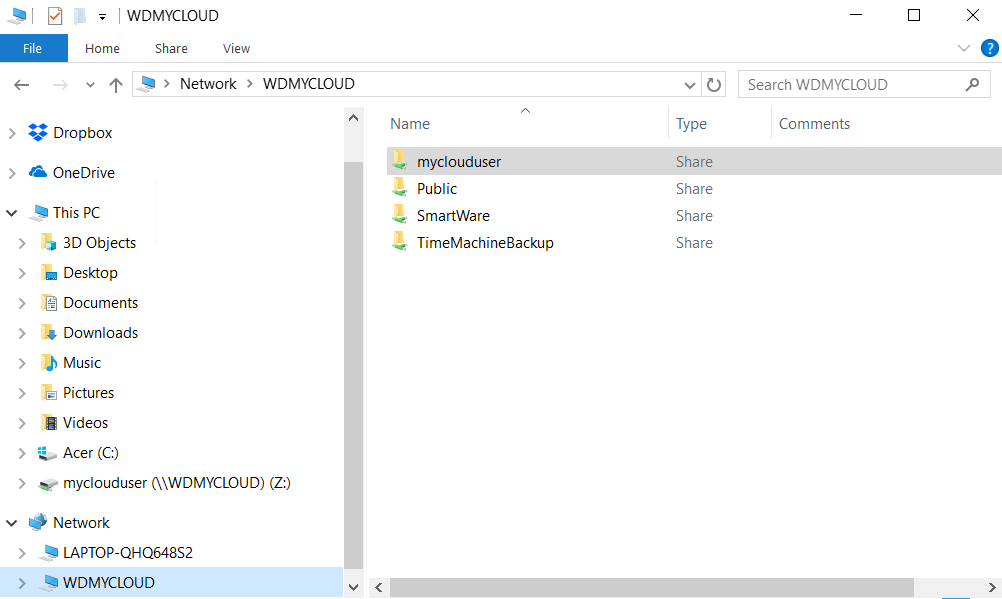The image size is (1002, 599).
Task: Click the search magnifier in the search box
Action: [x=971, y=84]
